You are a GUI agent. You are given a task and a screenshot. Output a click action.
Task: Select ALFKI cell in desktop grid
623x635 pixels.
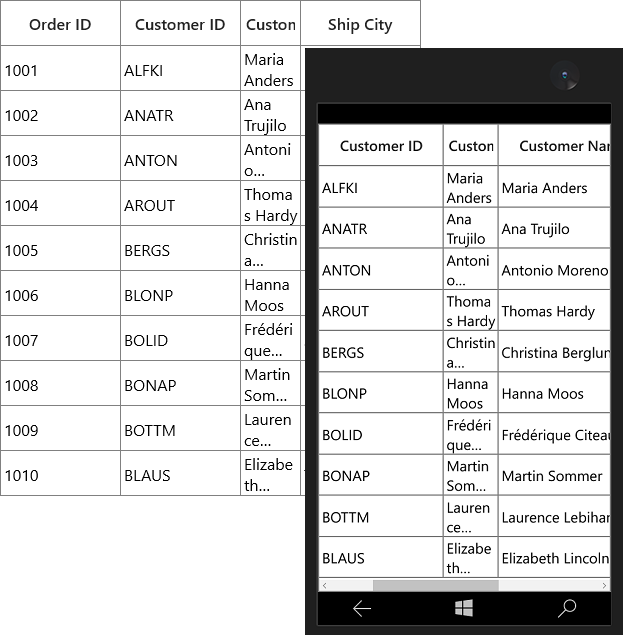click(x=180, y=68)
